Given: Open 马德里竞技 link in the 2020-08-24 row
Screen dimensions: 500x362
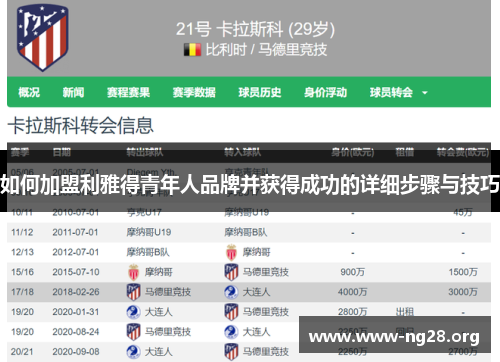Looking at the screenshot, I should coord(168,332).
